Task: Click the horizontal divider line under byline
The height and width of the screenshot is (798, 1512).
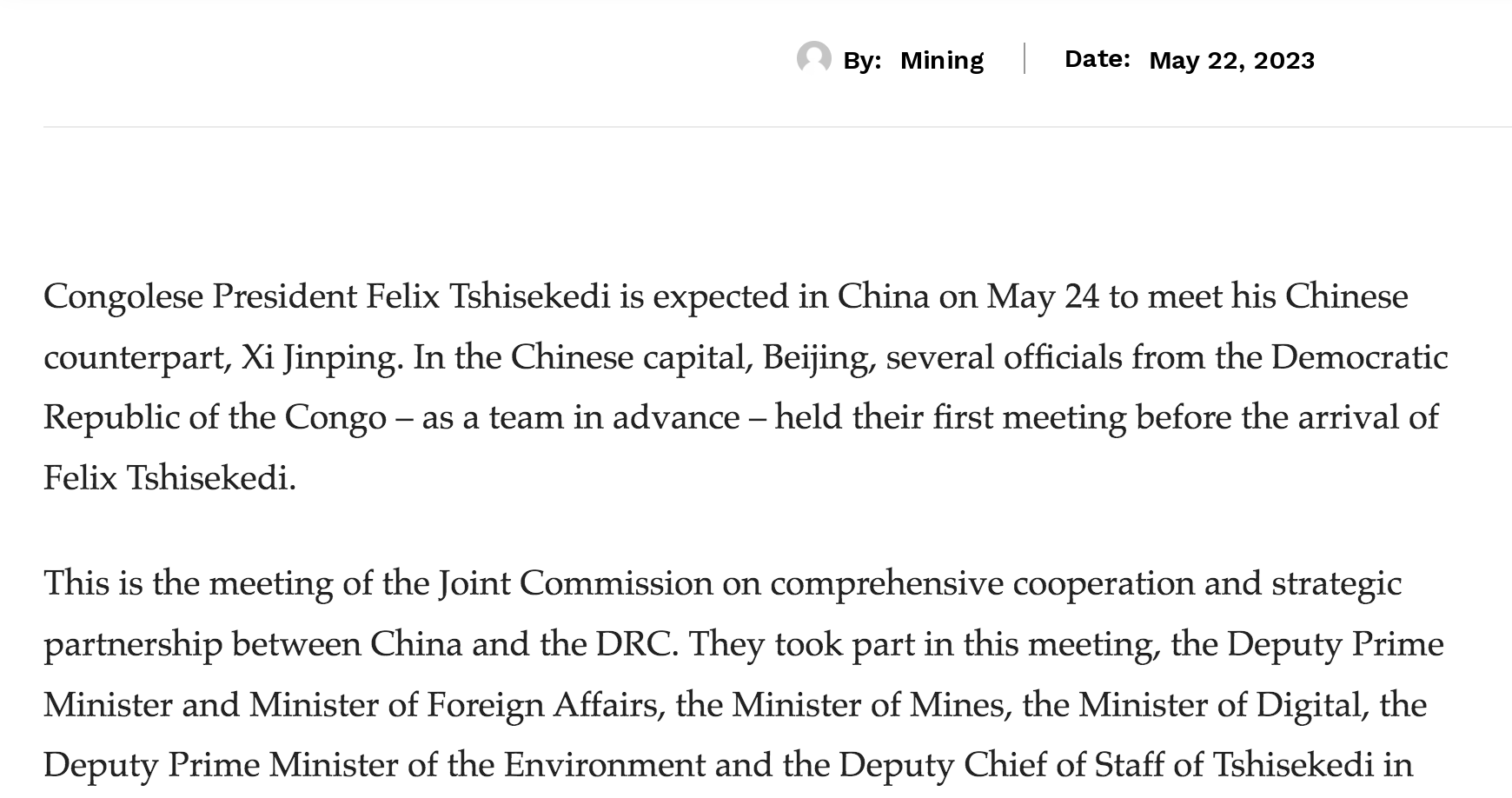Action: (778, 127)
